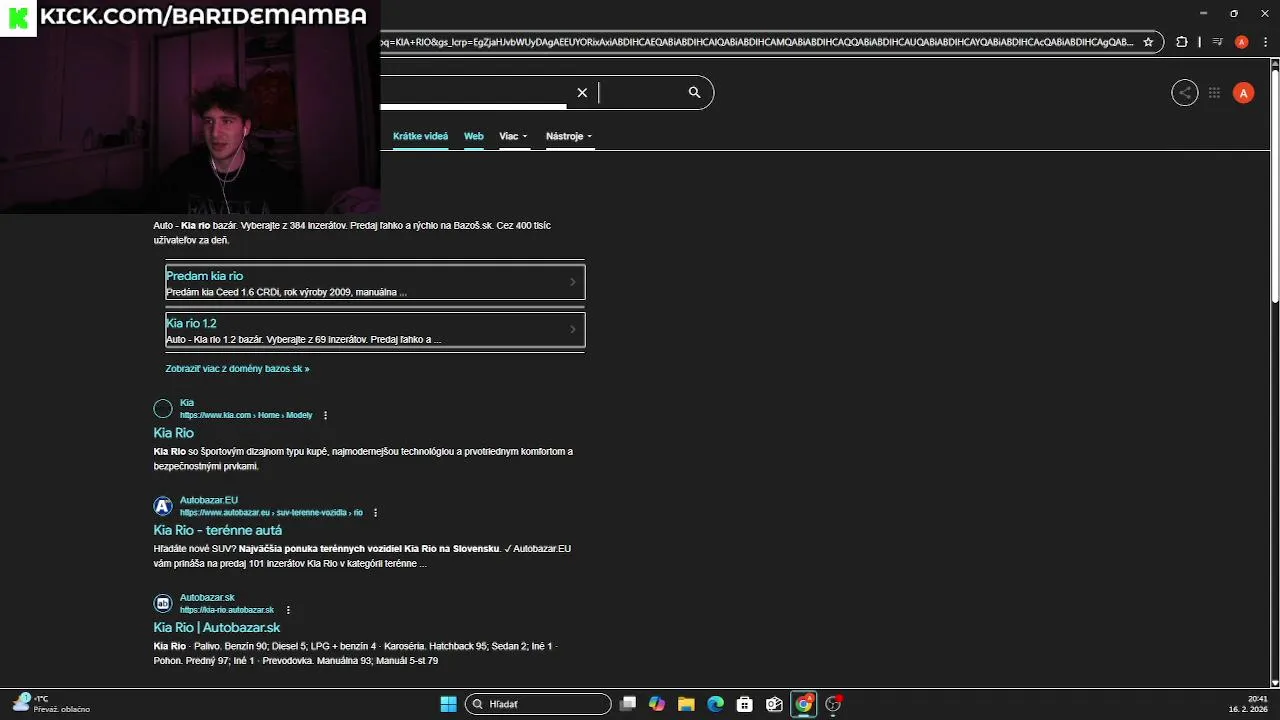Open the Chrome profile avatar in toolbar
Image resolution: width=1280 pixels, height=720 pixels.
click(1242, 42)
